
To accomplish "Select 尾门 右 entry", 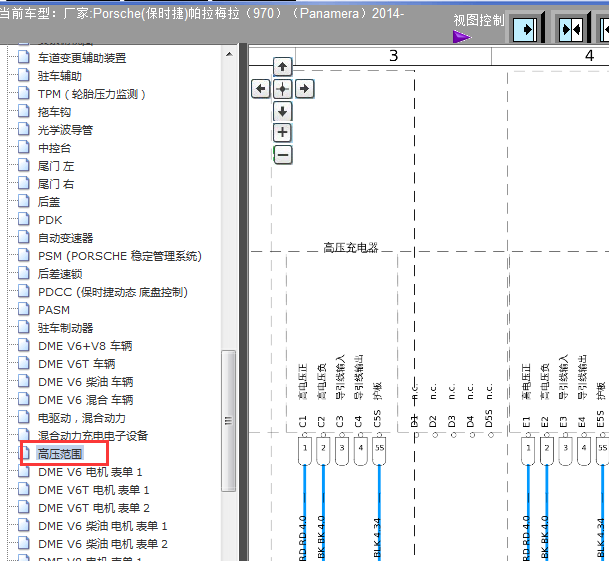I will coord(56,184).
